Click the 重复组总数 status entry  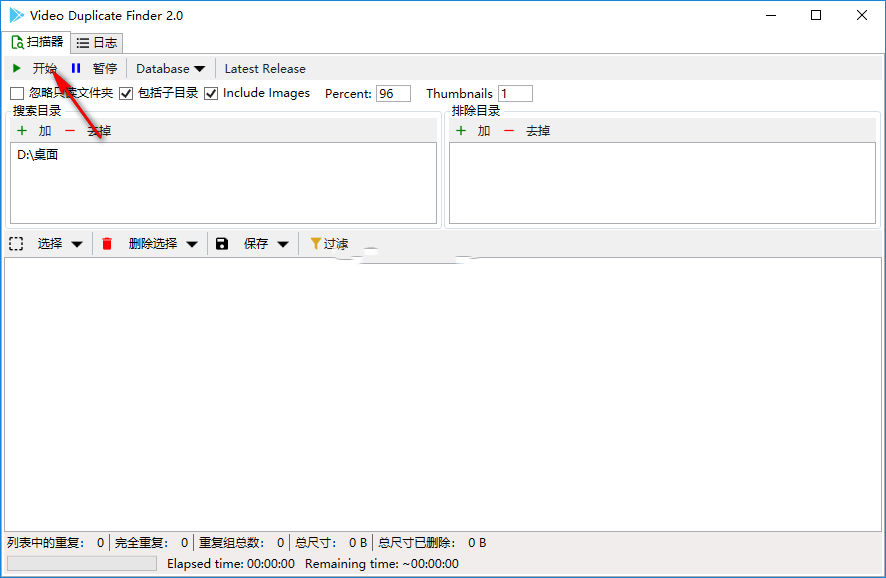click(x=241, y=542)
